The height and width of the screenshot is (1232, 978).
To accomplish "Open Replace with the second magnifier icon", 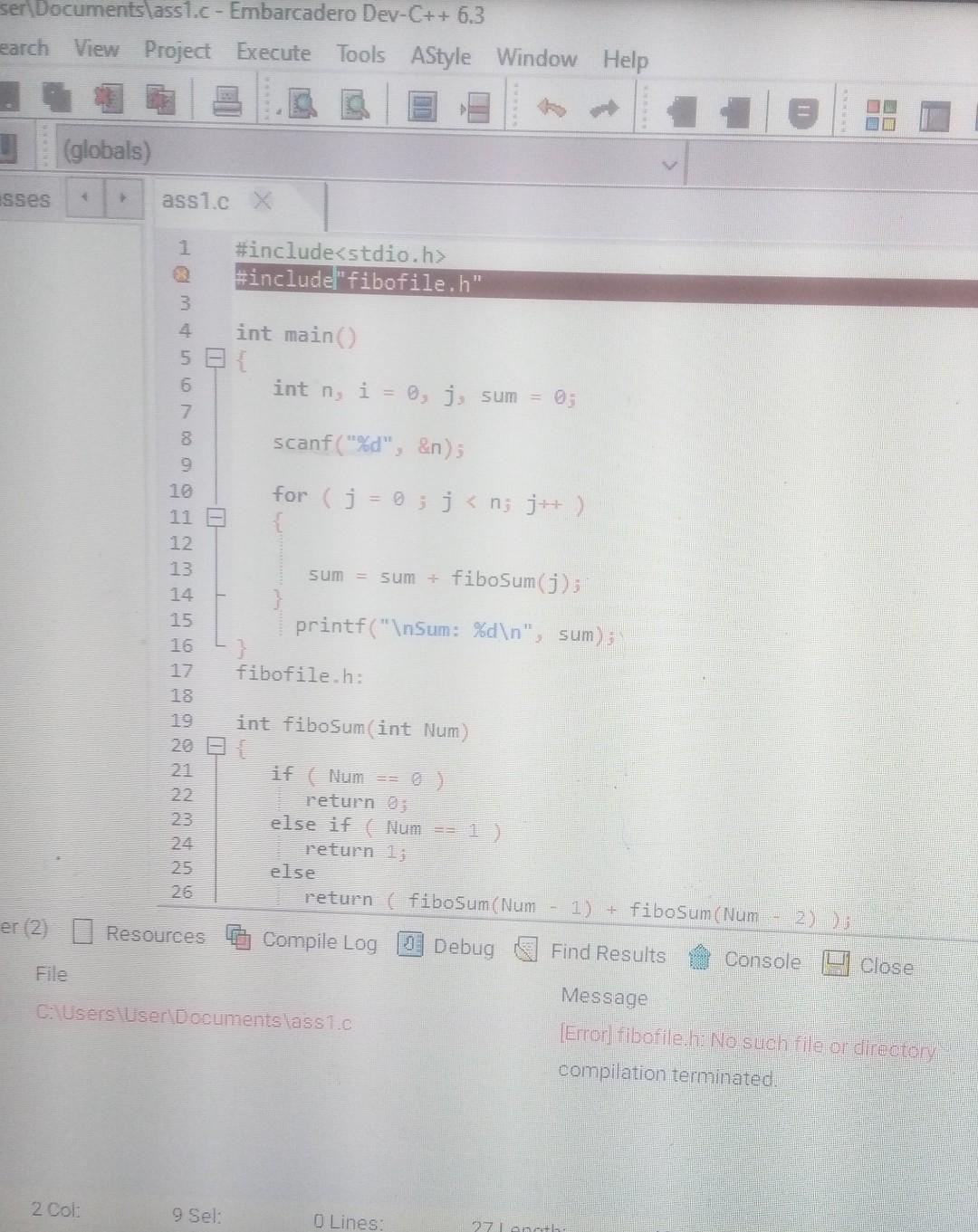I will 355,106.
